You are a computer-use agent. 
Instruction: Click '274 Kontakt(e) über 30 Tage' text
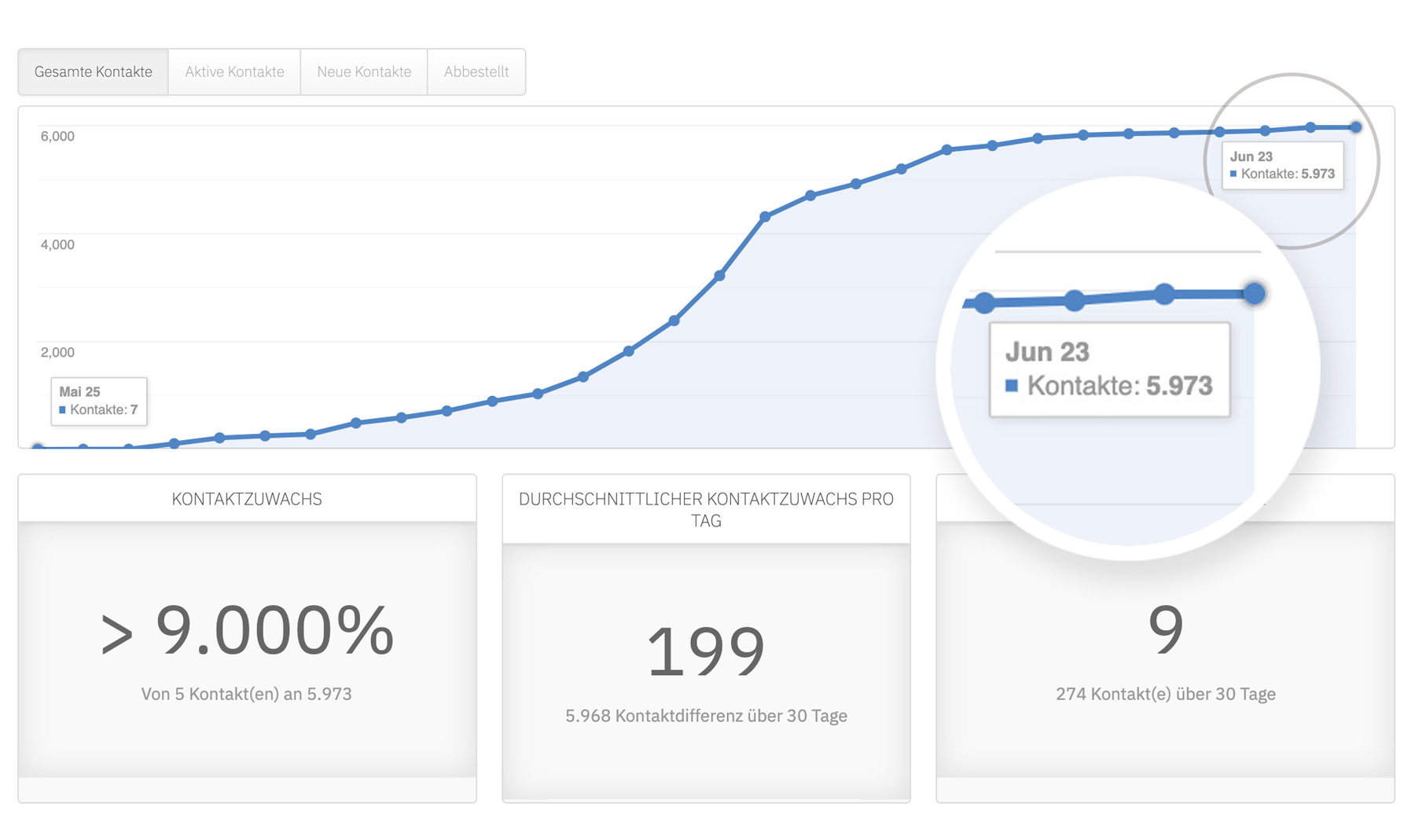pos(1166,694)
